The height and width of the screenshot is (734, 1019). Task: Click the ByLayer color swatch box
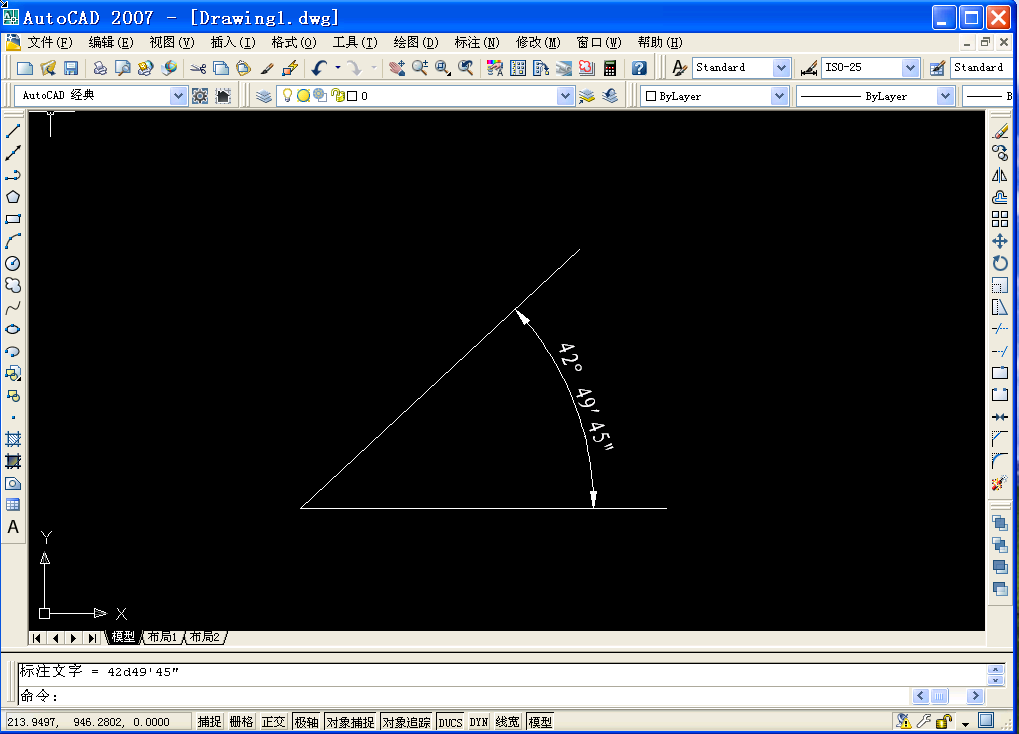[x=651, y=96]
